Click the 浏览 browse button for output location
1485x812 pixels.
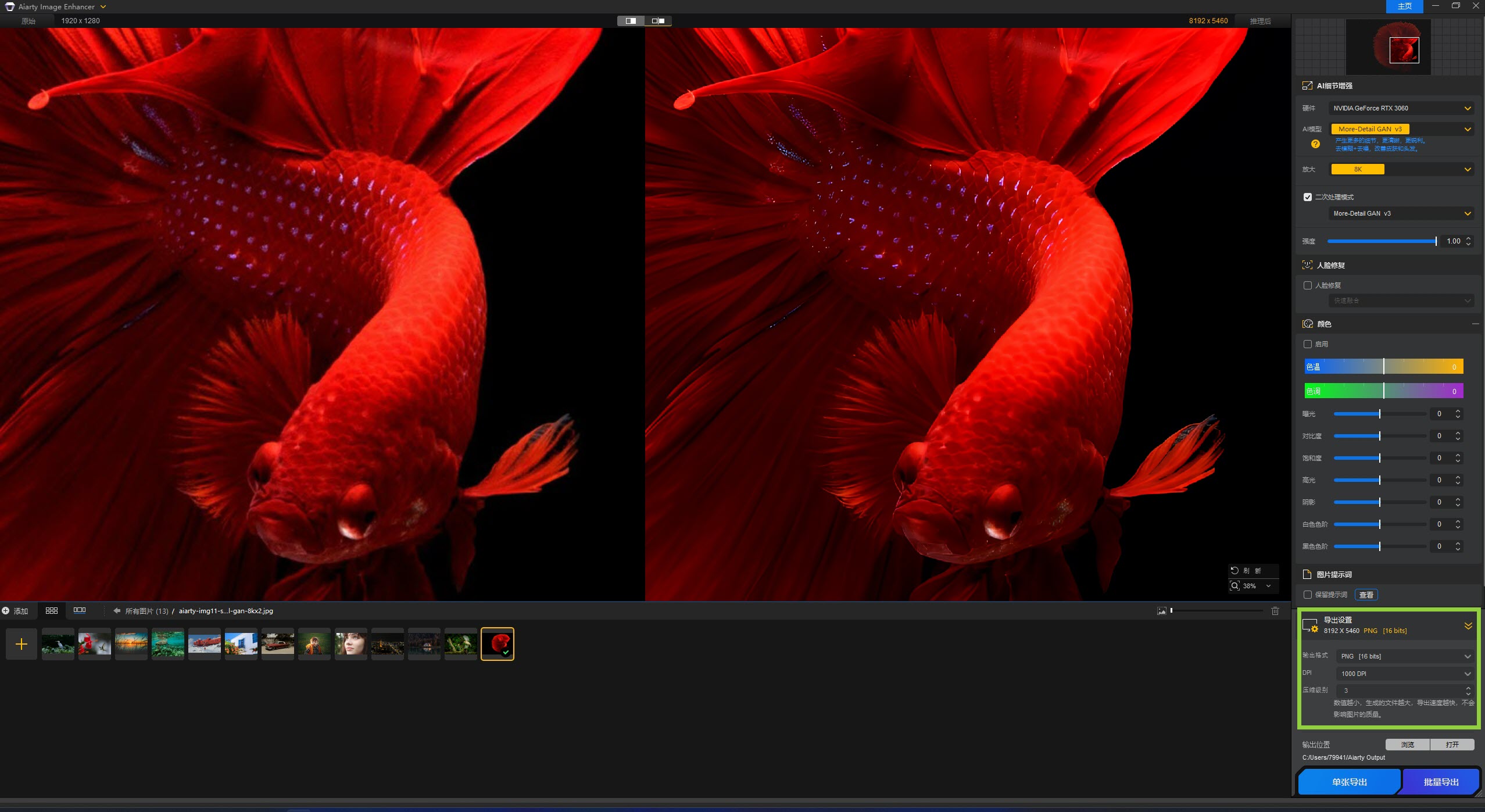(x=1407, y=745)
